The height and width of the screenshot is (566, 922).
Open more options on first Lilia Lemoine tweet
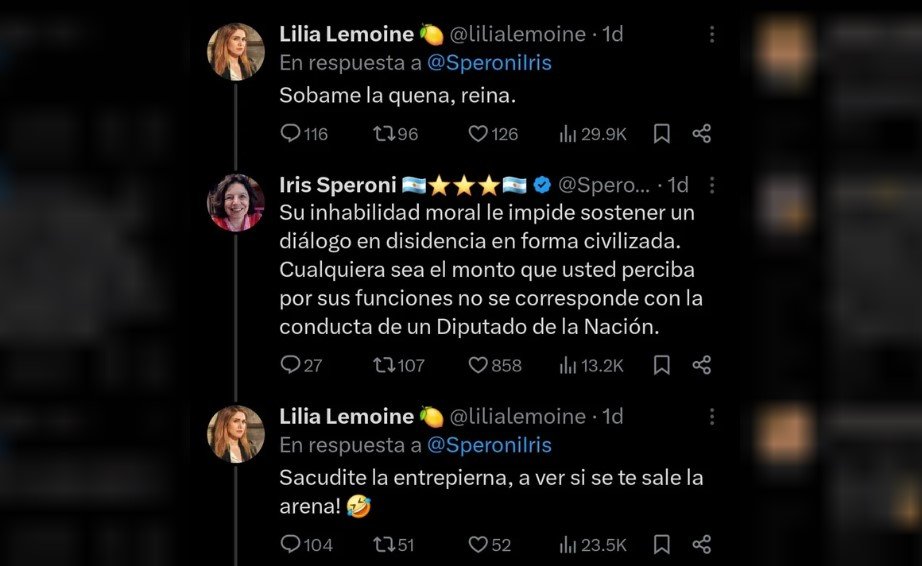coord(712,34)
